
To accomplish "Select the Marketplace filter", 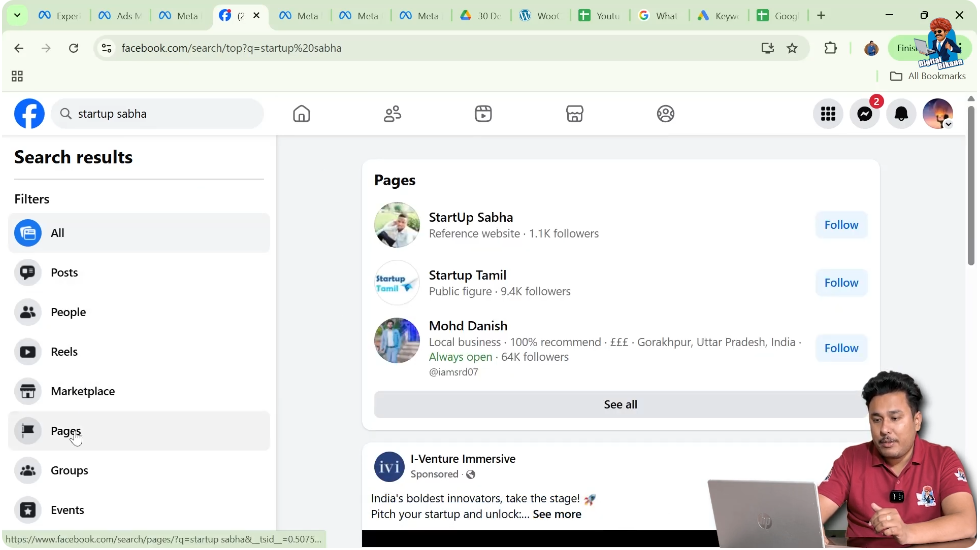I will point(139,391).
